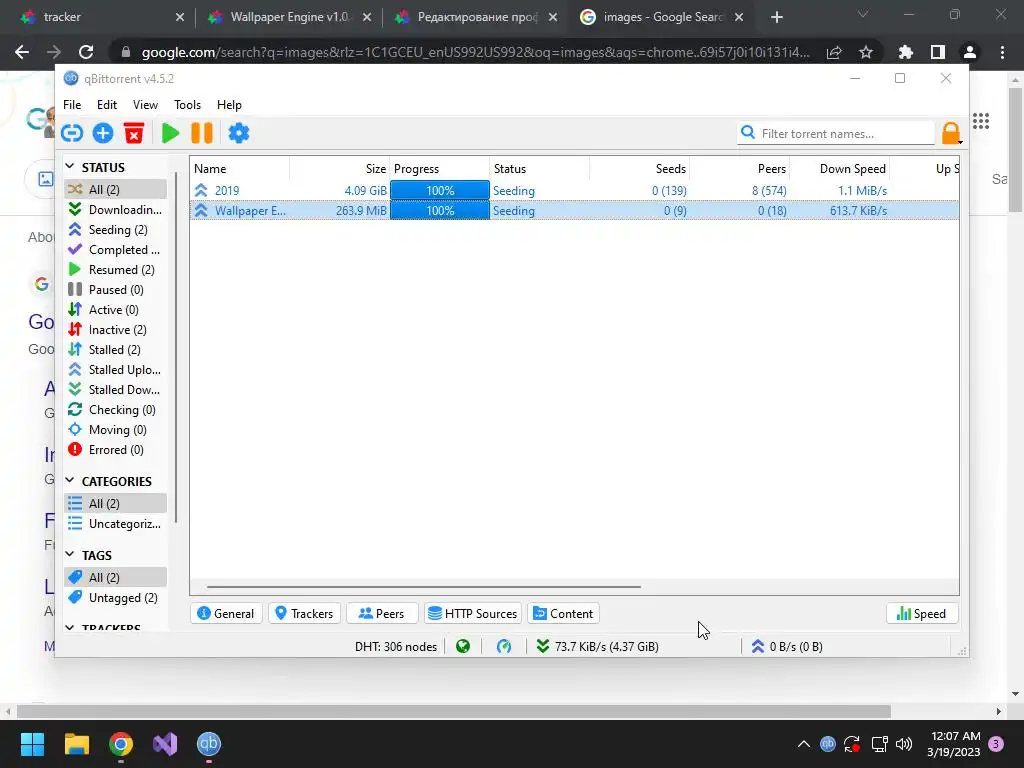Select the Stalled (2) status filter
The width and height of the screenshot is (1024, 768).
point(115,350)
